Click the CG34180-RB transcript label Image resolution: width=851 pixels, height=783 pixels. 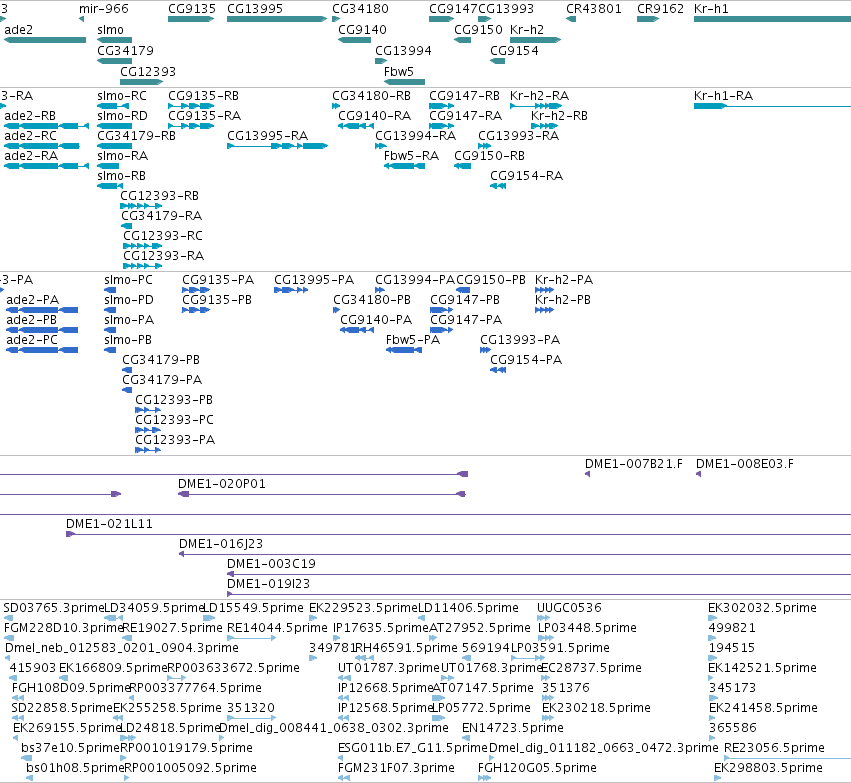(x=372, y=96)
